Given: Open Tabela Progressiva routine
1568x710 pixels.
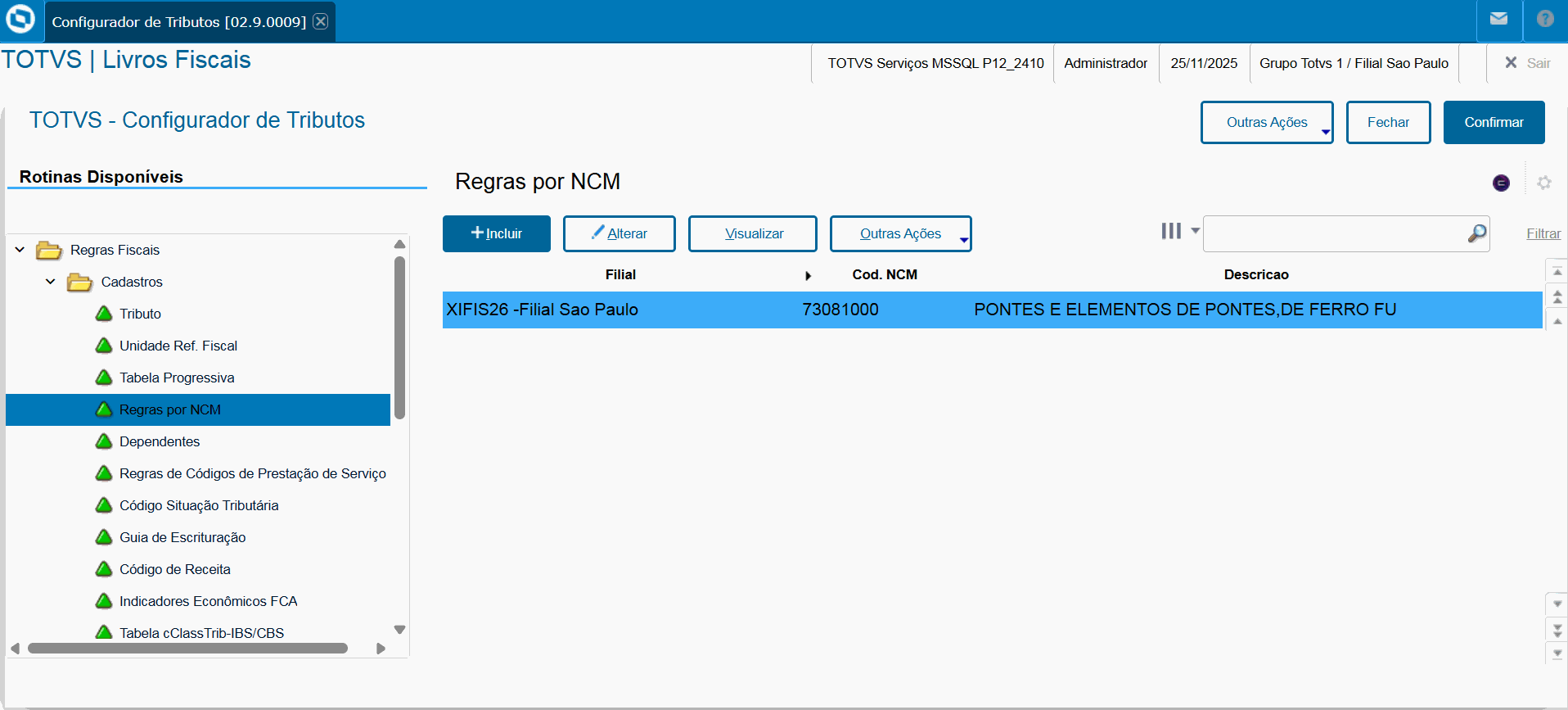Looking at the screenshot, I should coord(177,378).
